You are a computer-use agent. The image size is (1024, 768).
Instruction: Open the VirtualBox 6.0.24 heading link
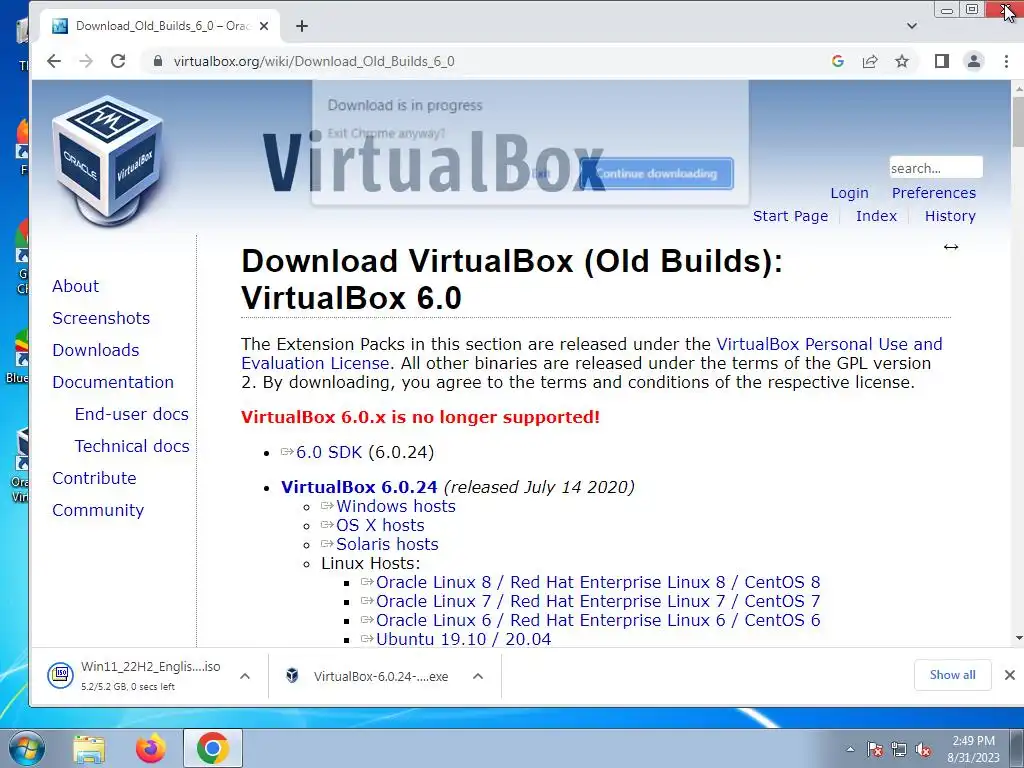point(359,487)
